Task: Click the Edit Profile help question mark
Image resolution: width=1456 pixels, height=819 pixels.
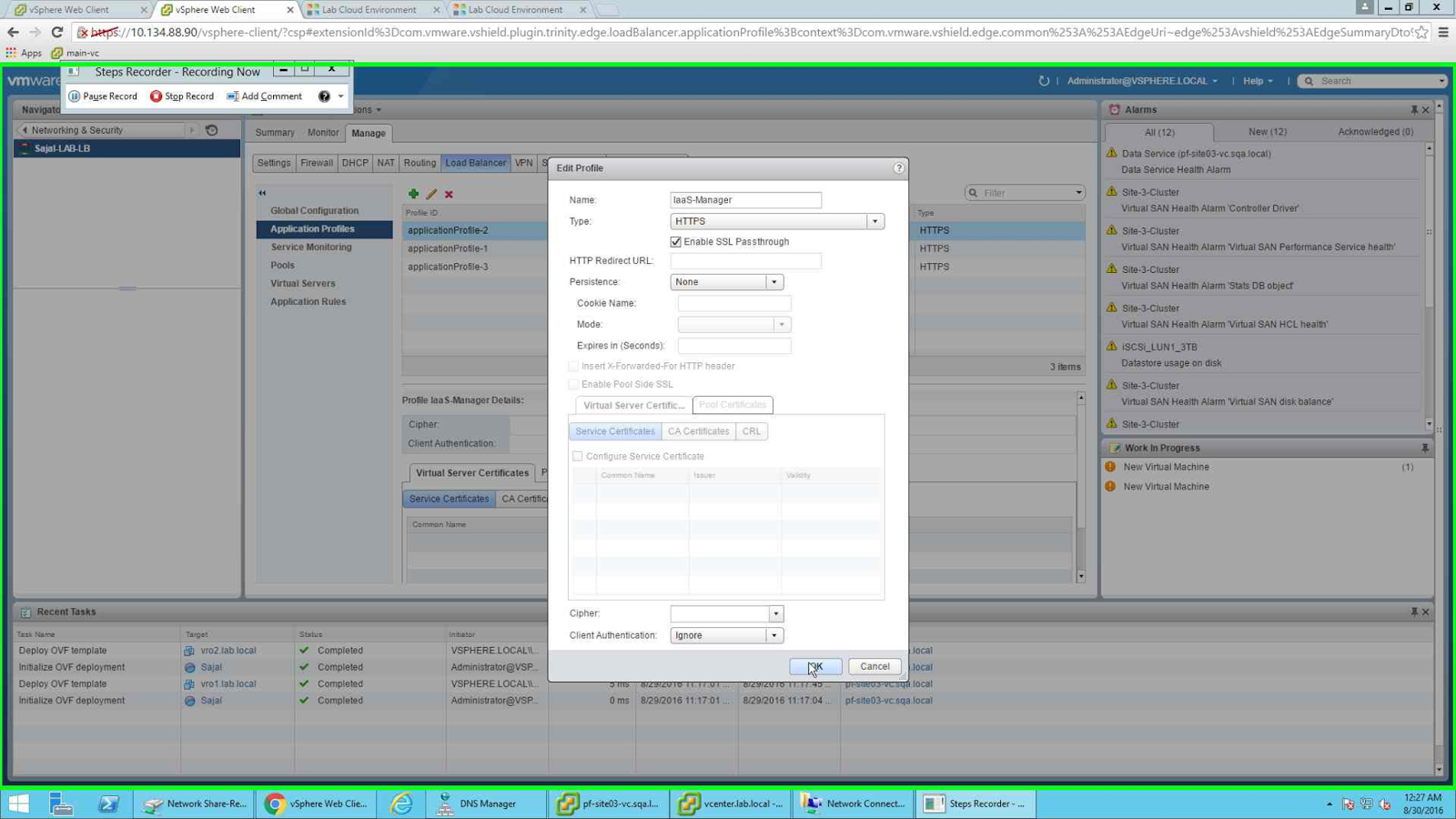Action: (898, 168)
